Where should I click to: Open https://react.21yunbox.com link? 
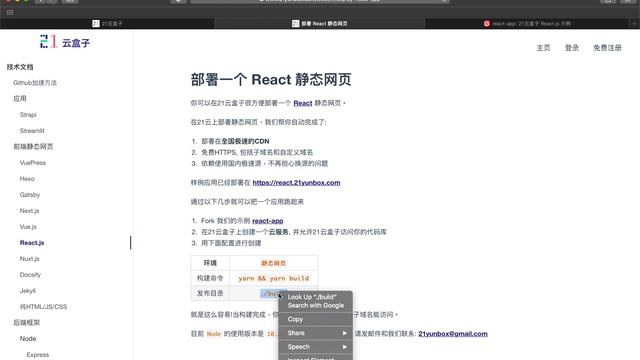pos(296,182)
